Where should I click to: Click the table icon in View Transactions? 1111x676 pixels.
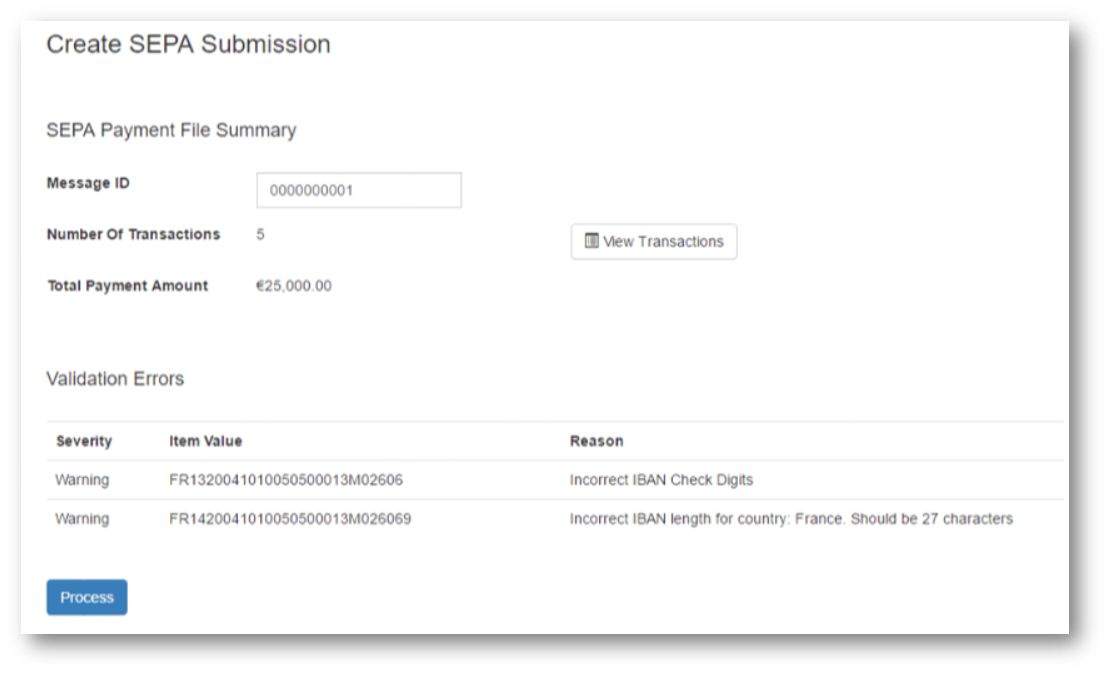click(592, 241)
